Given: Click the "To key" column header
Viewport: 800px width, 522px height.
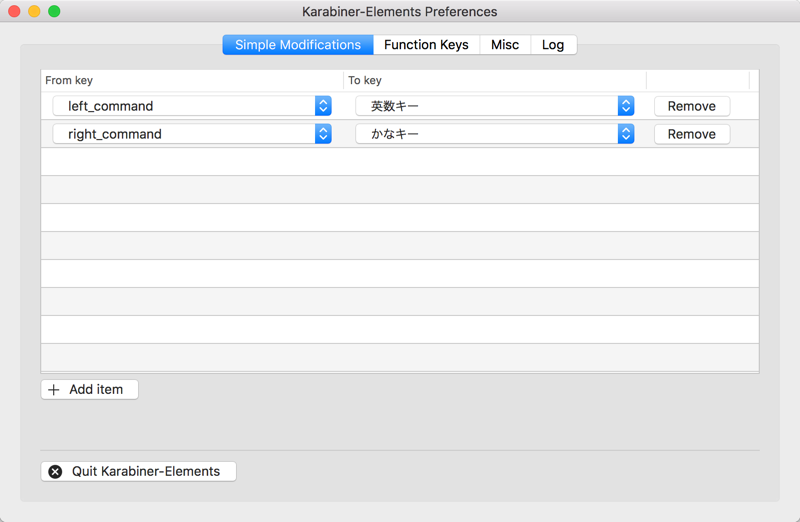Looking at the screenshot, I should pyautogui.click(x=494, y=80).
